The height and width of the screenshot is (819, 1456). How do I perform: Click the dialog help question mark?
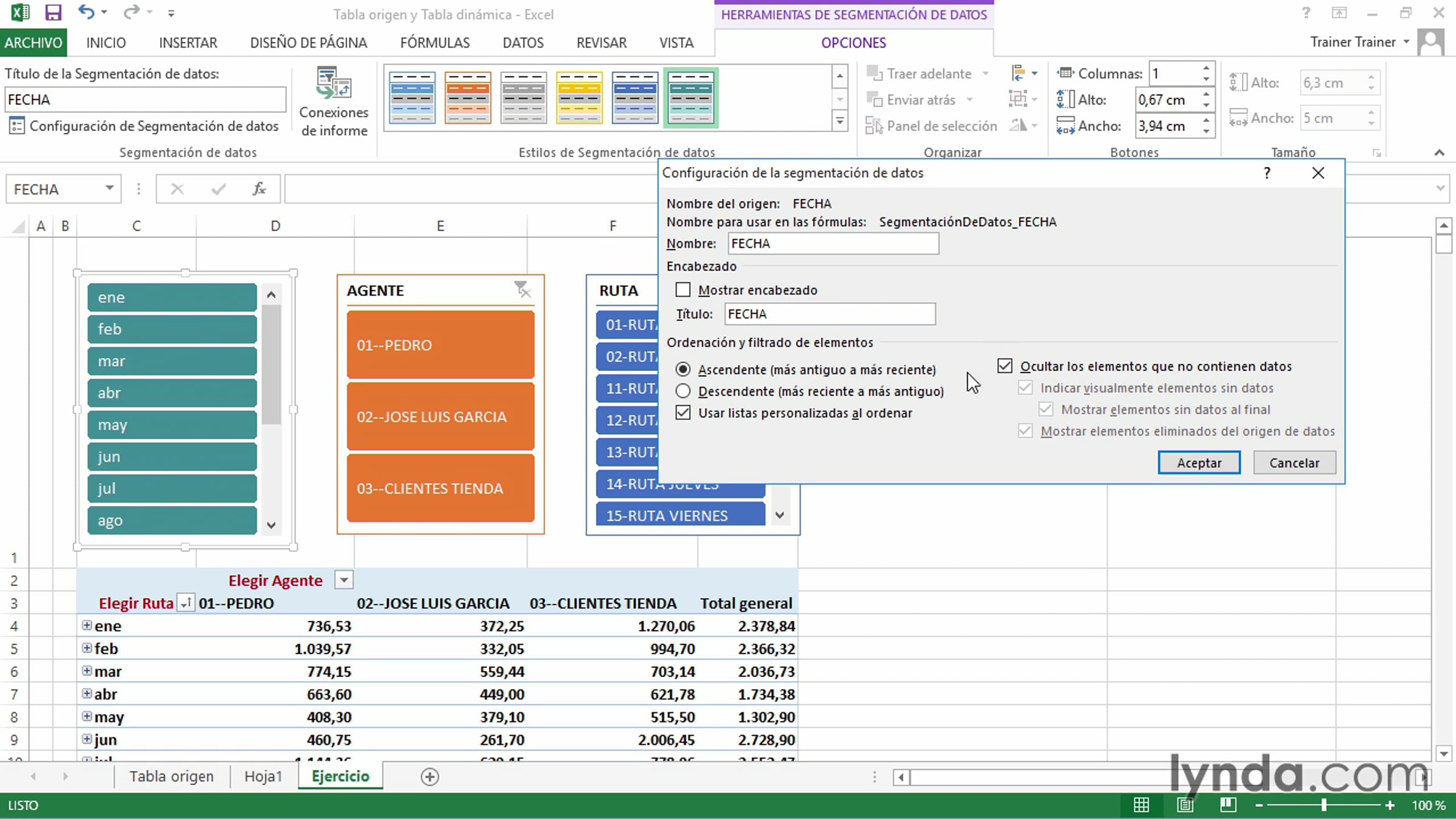click(1267, 173)
